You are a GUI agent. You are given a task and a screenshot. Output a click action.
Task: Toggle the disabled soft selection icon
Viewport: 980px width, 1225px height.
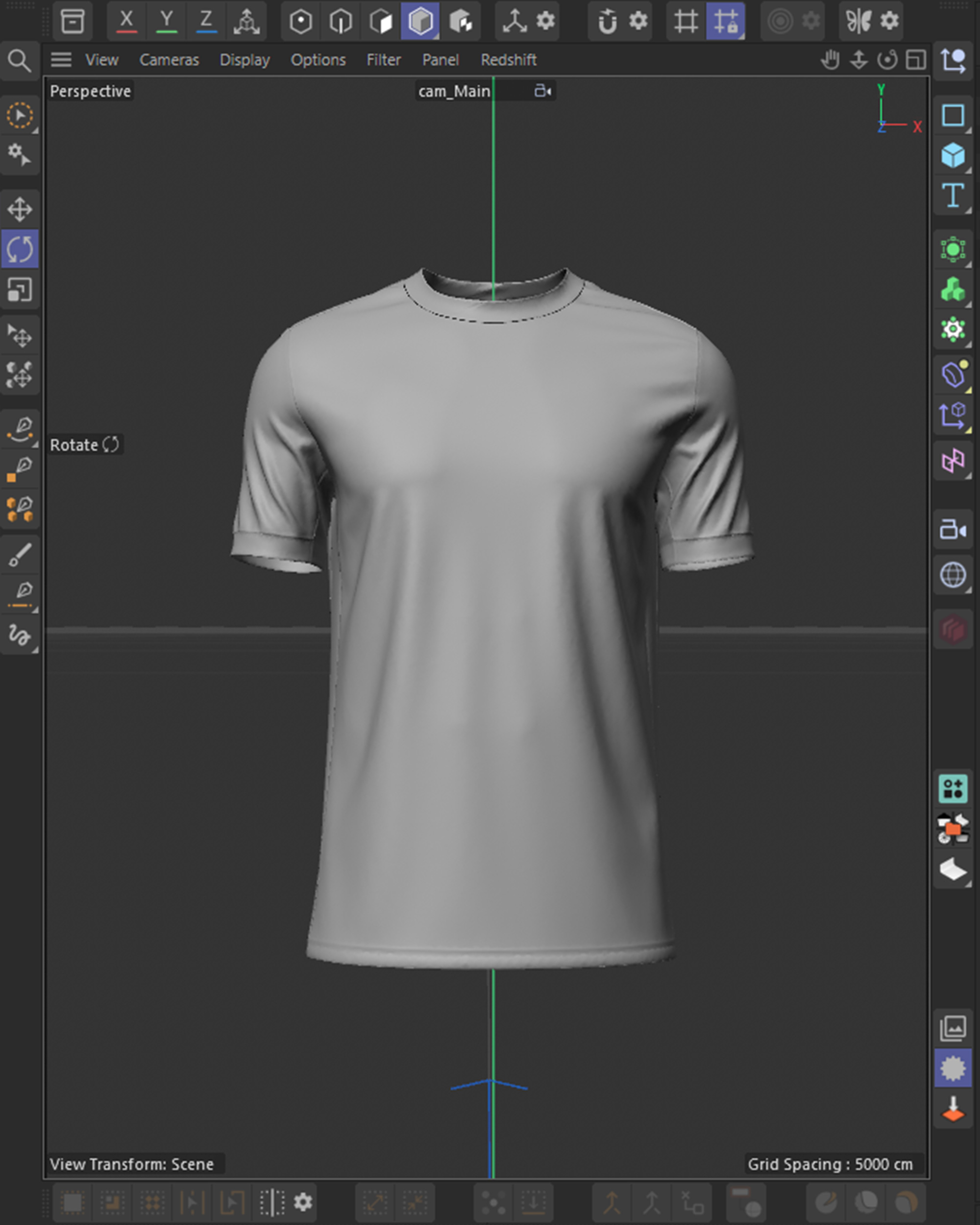click(780, 21)
